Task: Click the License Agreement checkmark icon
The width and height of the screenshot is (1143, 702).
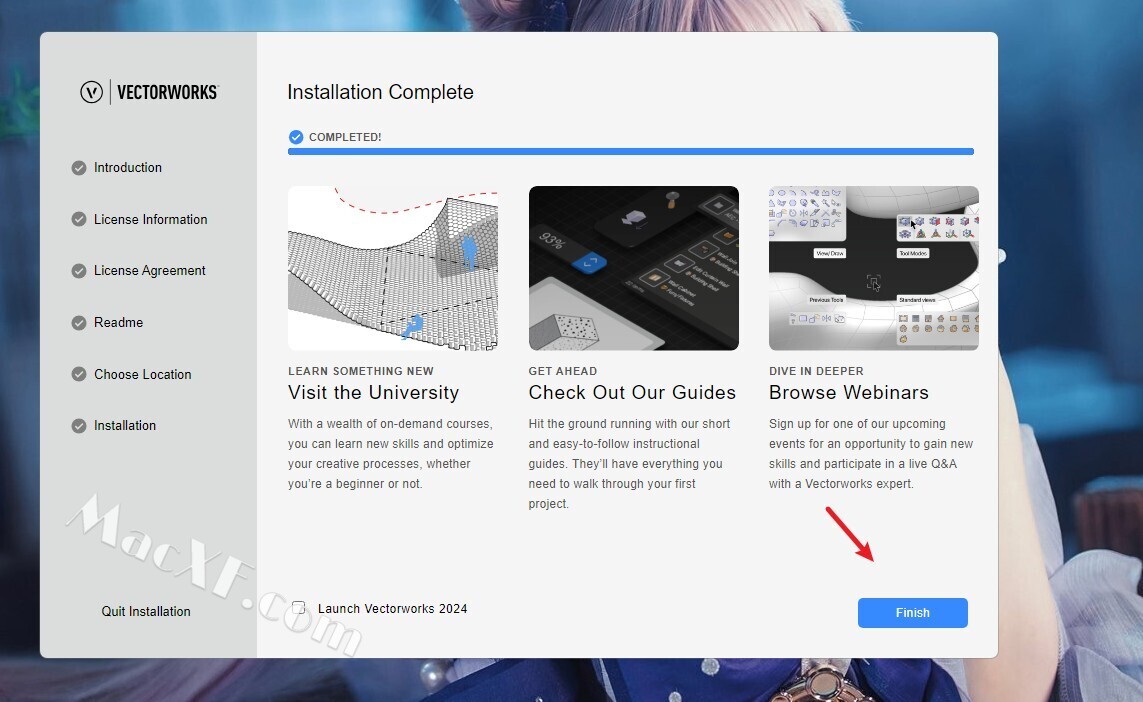Action: pos(79,271)
